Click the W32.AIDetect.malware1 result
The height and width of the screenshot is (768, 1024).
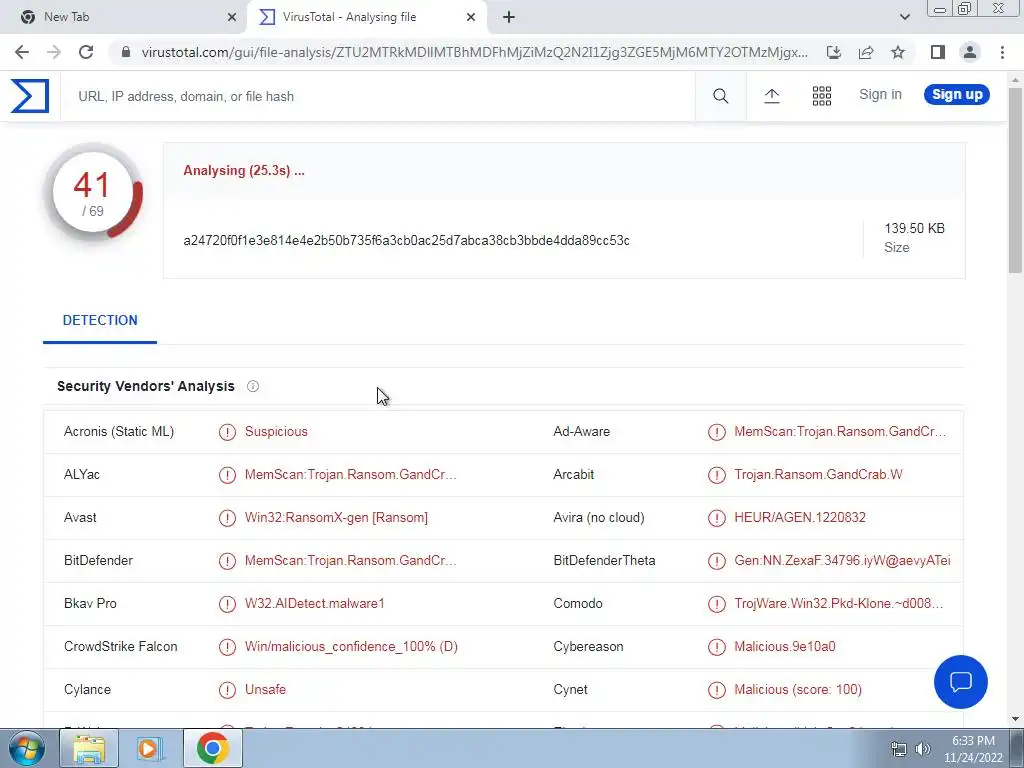click(x=315, y=604)
